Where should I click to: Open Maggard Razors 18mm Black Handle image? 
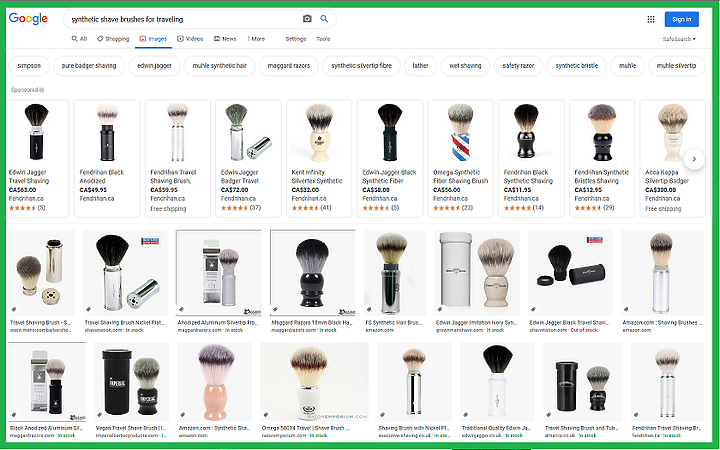[x=312, y=273]
